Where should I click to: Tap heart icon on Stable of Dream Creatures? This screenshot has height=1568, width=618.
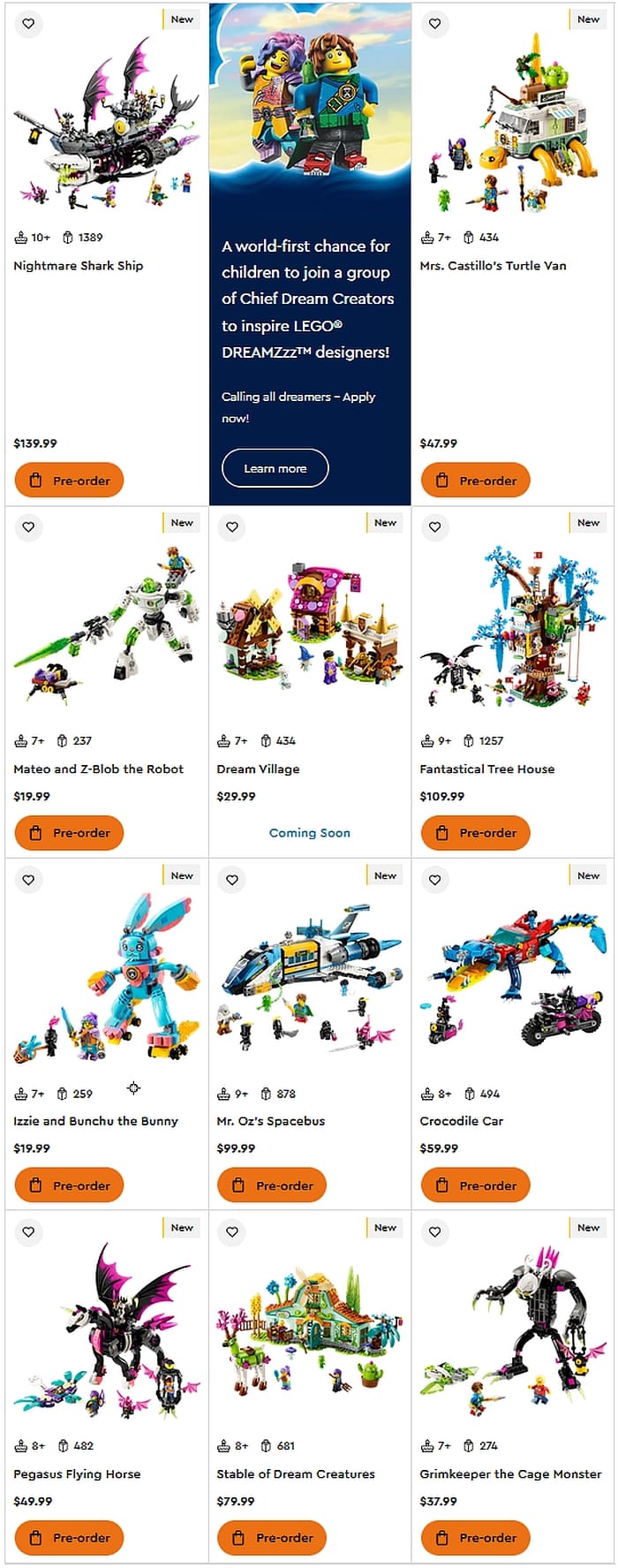click(x=232, y=1231)
